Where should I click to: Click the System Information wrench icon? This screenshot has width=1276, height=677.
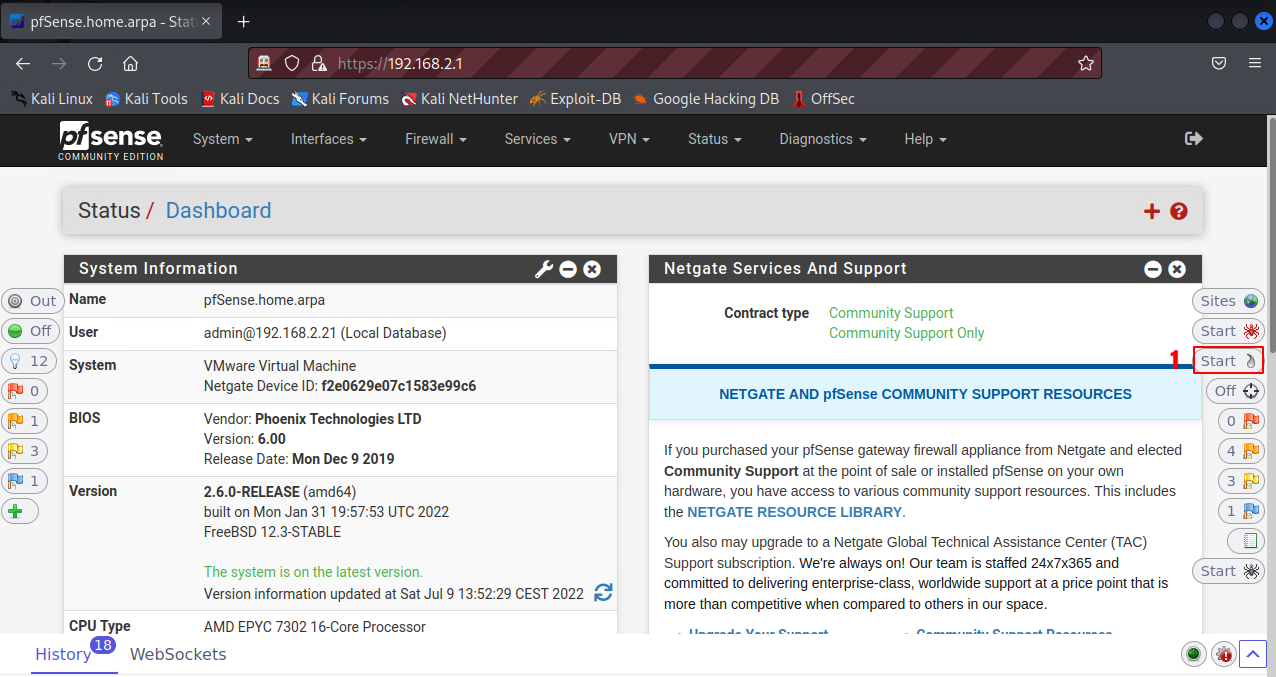[x=544, y=269]
